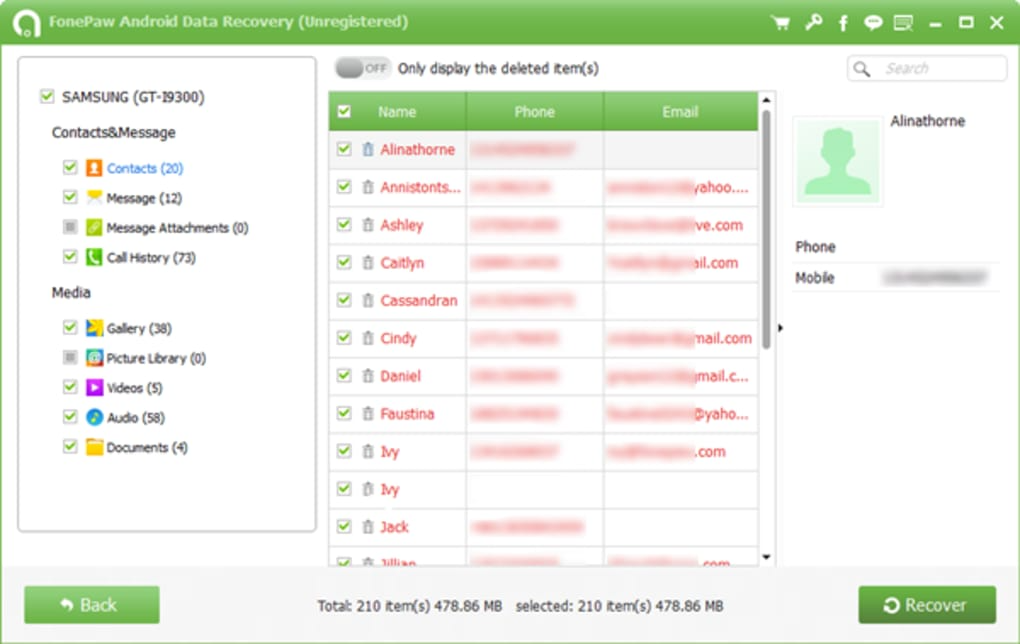Open the shopping cart purchase icon
This screenshot has height=644, width=1020.
779,21
